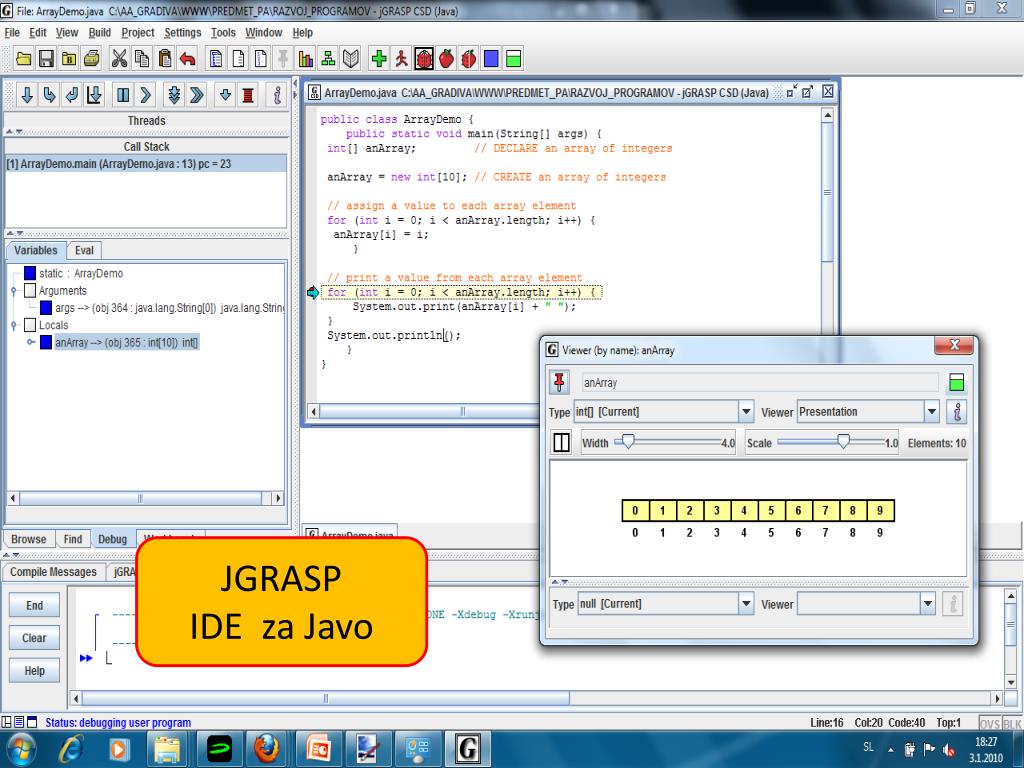This screenshot has width=1024, height=768.
Task: Select the ArrayDemo.main call stack entry
Action: point(146,164)
